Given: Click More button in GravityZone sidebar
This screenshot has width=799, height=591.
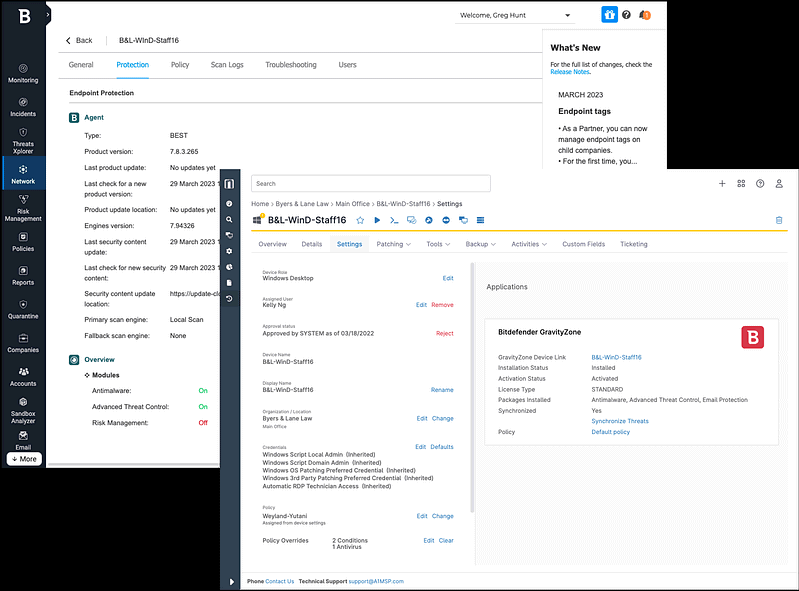Looking at the screenshot, I should [x=24, y=459].
